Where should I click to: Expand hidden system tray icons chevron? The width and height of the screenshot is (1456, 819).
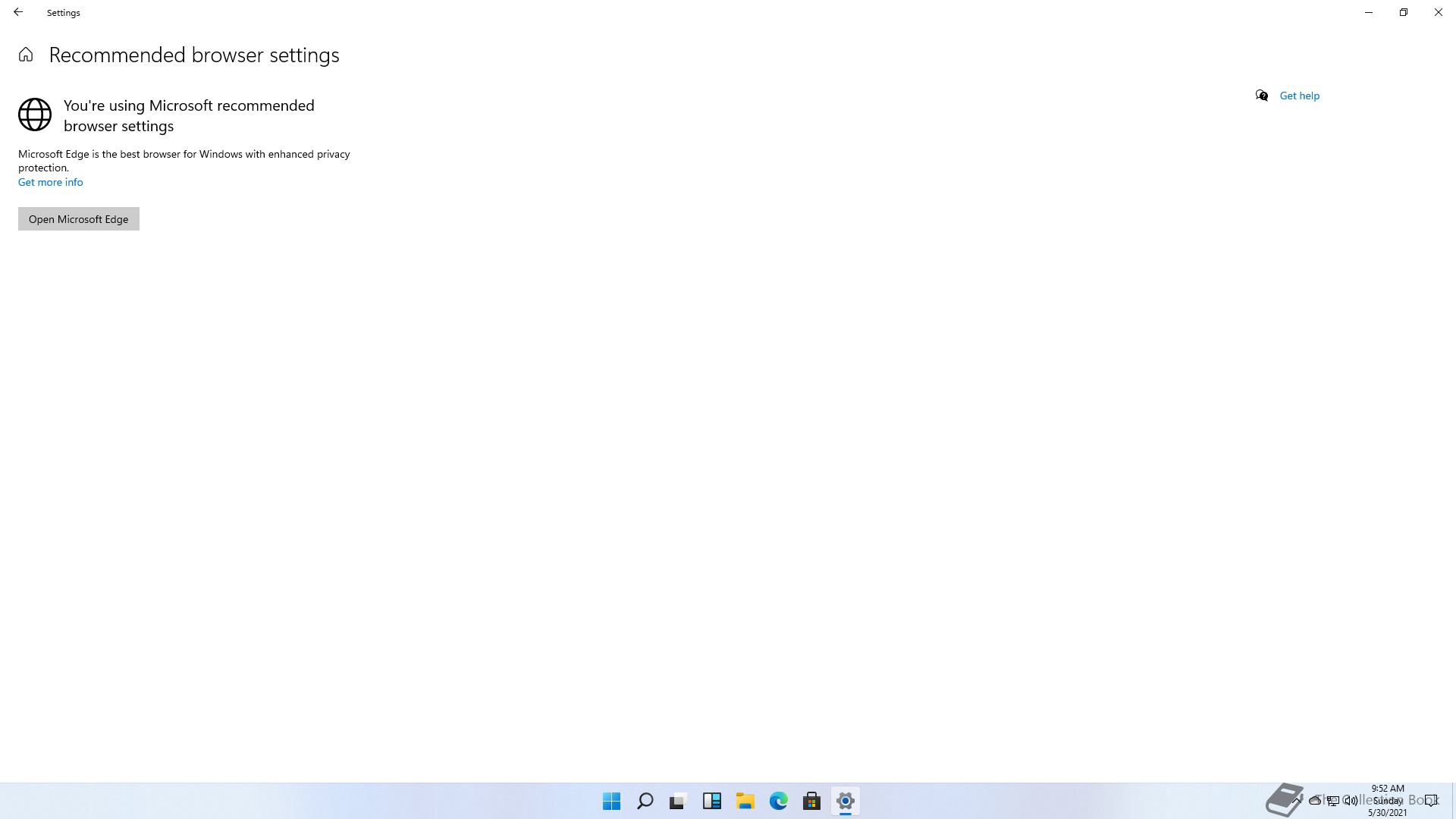tap(1298, 800)
